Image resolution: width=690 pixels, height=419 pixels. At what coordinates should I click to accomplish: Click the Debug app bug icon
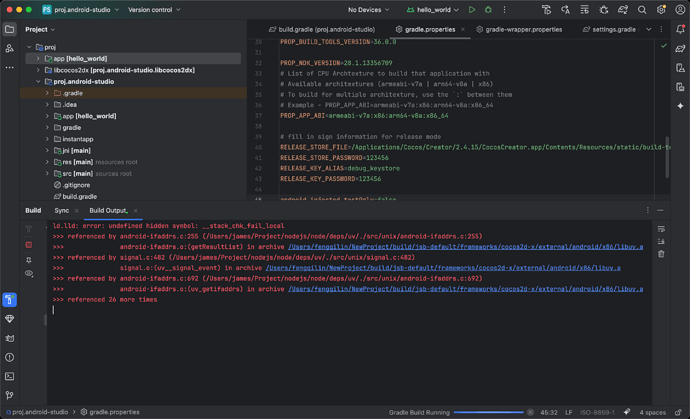tap(488, 10)
